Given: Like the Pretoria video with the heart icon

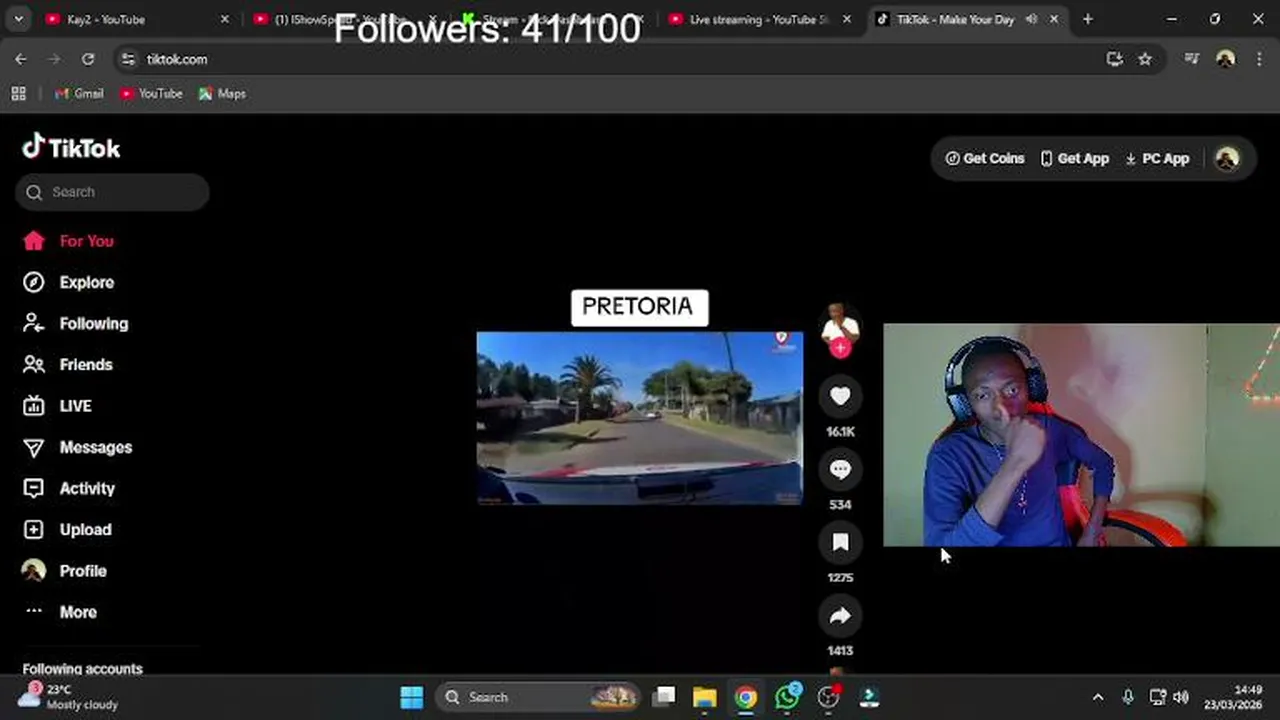Looking at the screenshot, I should tap(840, 397).
